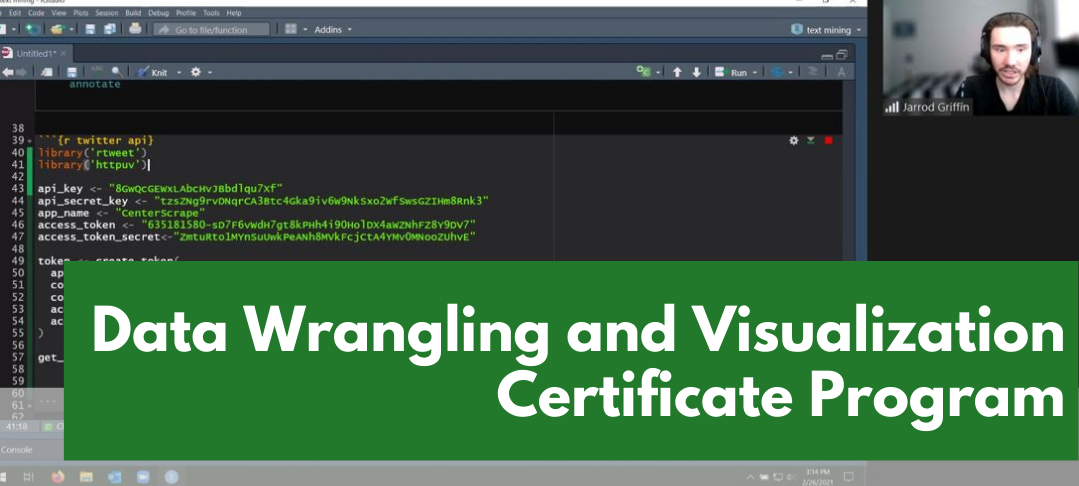Open the View menu
1079x486 pixels.
click(x=59, y=12)
